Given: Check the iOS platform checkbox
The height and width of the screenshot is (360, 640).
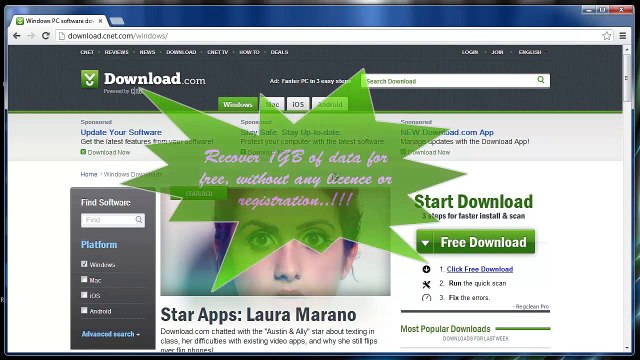Looking at the screenshot, I should (84, 295).
